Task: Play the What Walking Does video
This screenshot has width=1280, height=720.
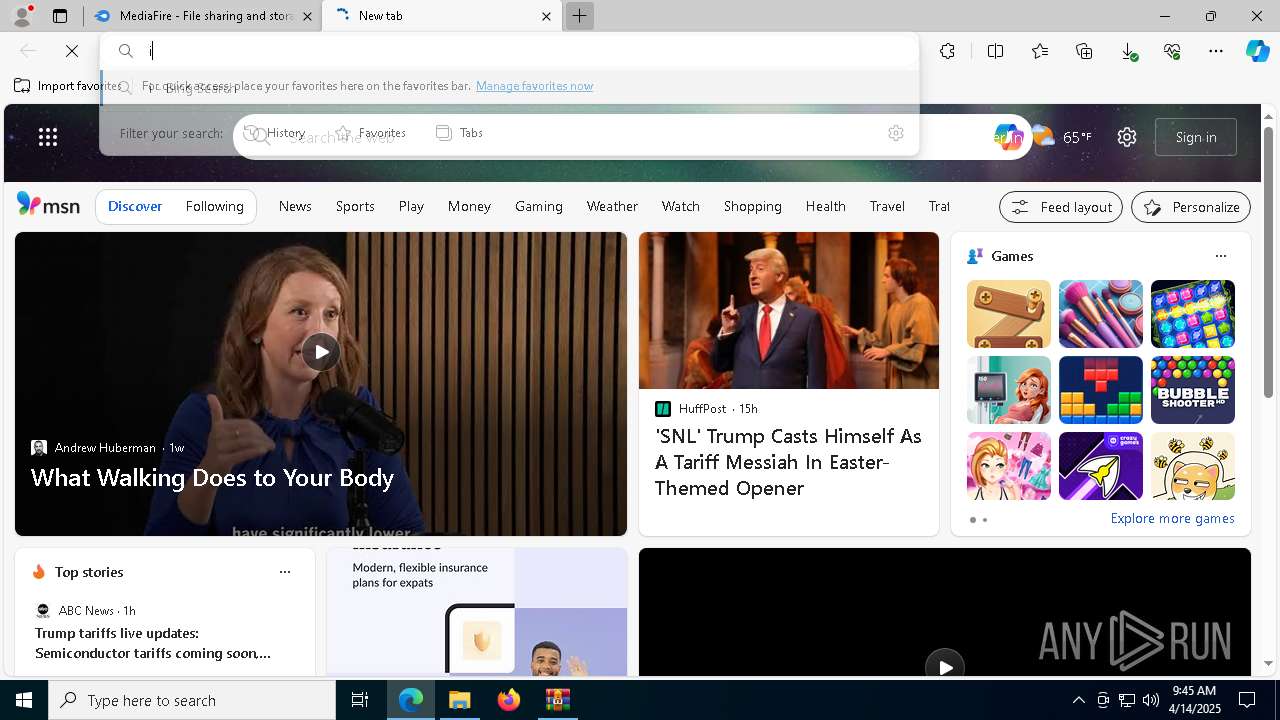Action: tap(321, 352)
